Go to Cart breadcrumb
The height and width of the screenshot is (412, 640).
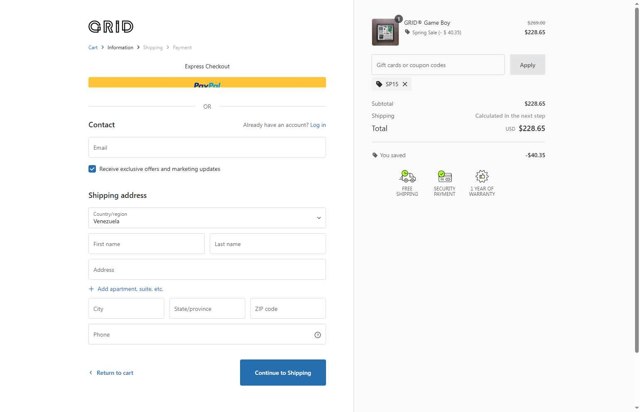pyautogui.click(x=93, y=47)
